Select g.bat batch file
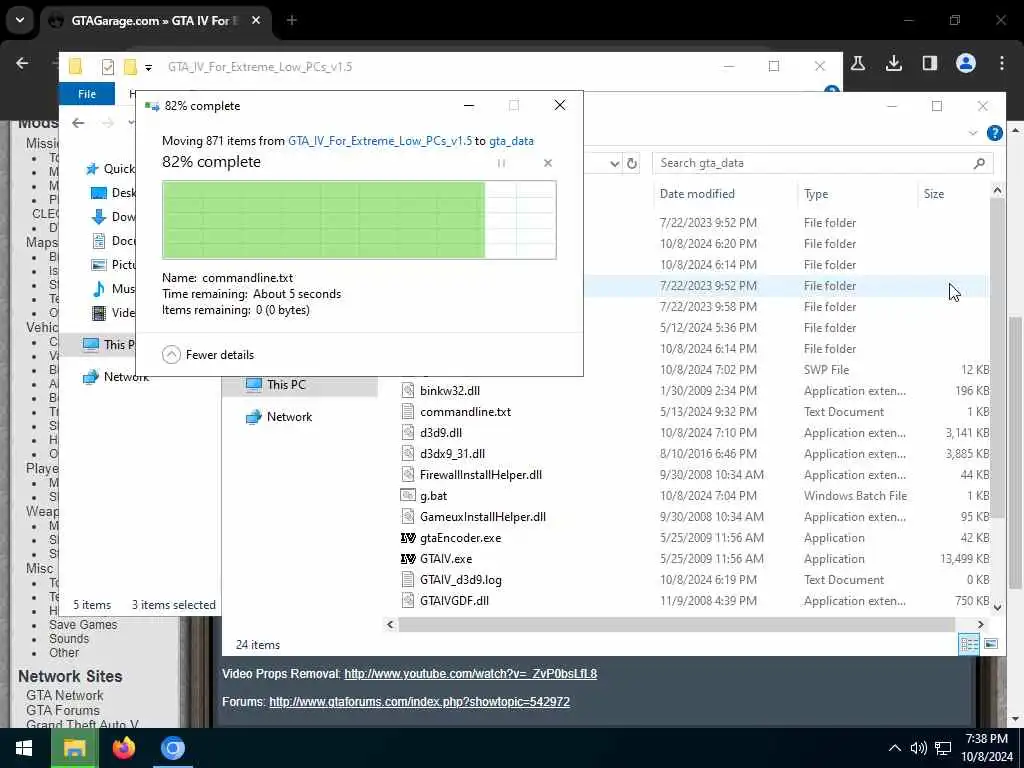The width and height of the screenshot is (1024, 768). point(433,496)
